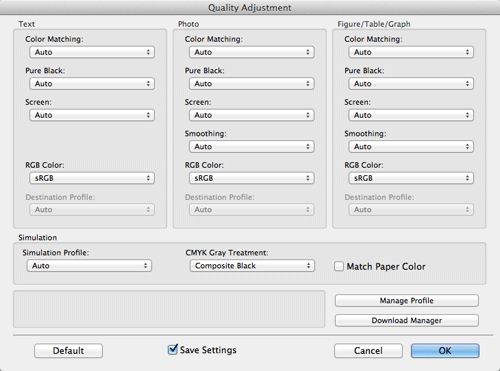Open Figure/Table/Graph Pure Black dropdown
The width and height of the screenshot is (500, 371).
411,84
